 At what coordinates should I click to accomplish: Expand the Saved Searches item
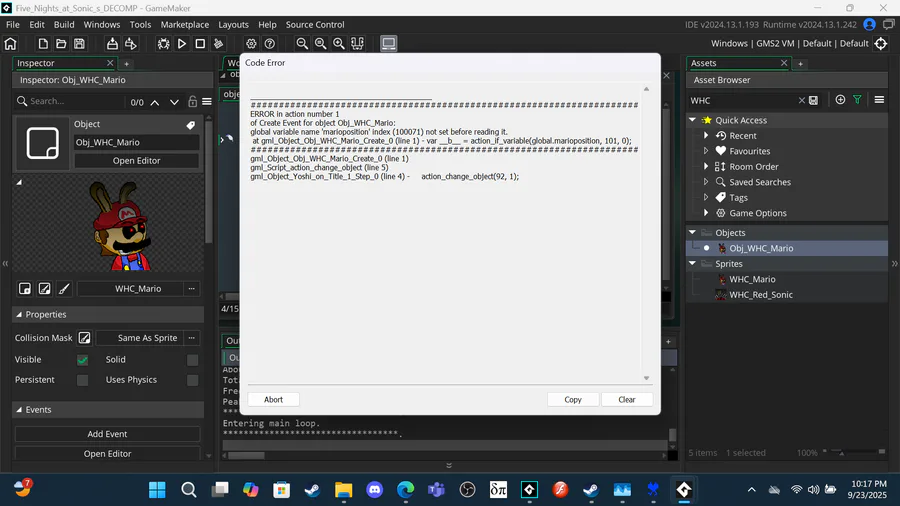(x=706, y=182)
